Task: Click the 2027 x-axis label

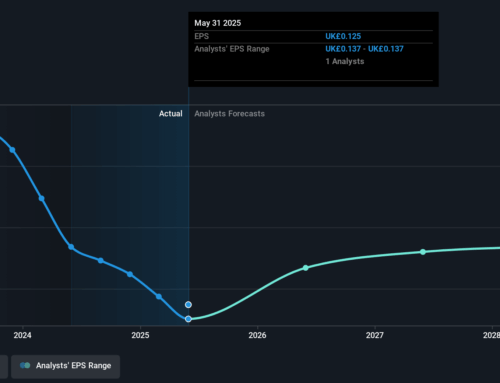Action: coord(375,335)
